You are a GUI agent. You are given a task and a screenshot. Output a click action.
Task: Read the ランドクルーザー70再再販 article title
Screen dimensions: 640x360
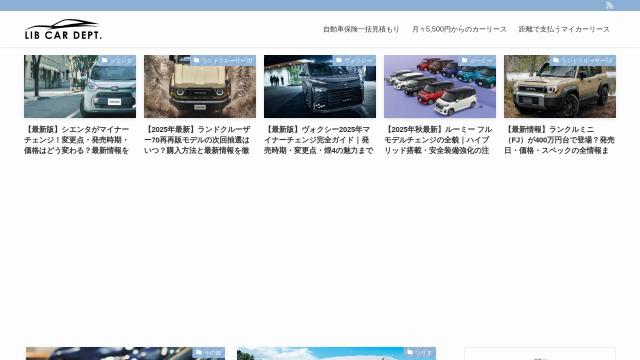(x=198, y=140)
